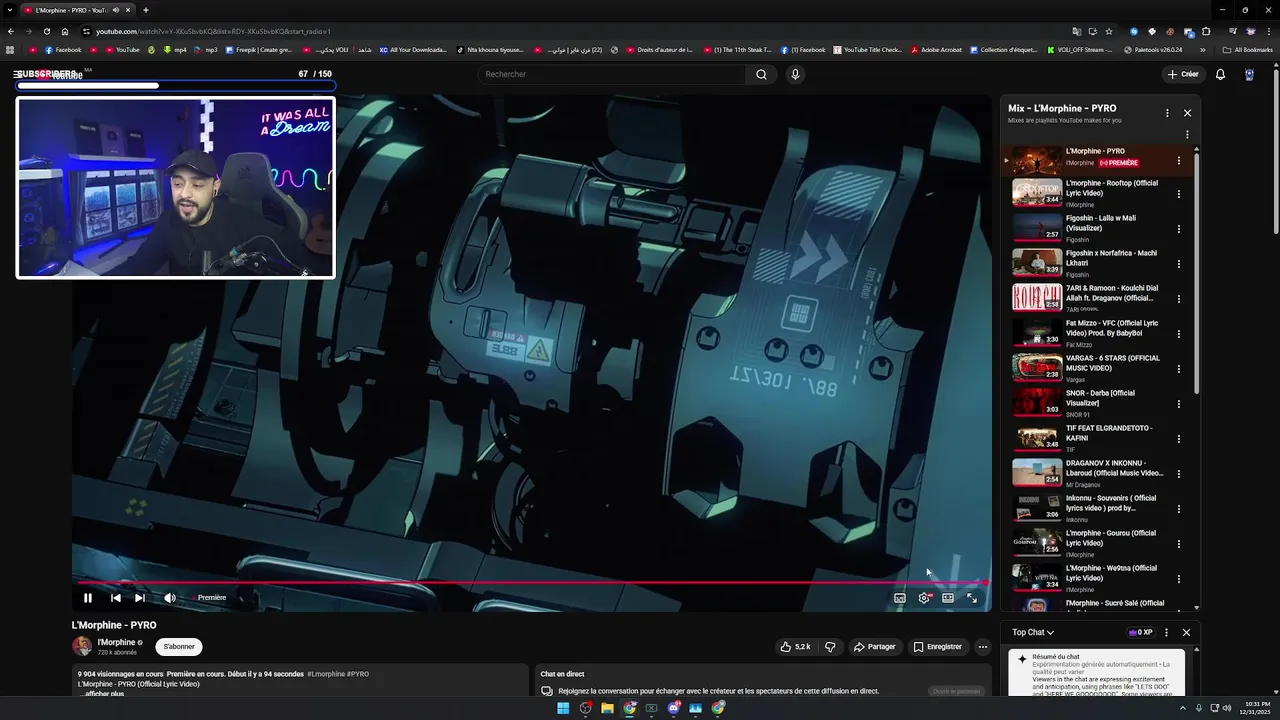Play L'morphine - Gourou lyric video
Viewport: 1280px width, 720px height.
pos(1097,543)
